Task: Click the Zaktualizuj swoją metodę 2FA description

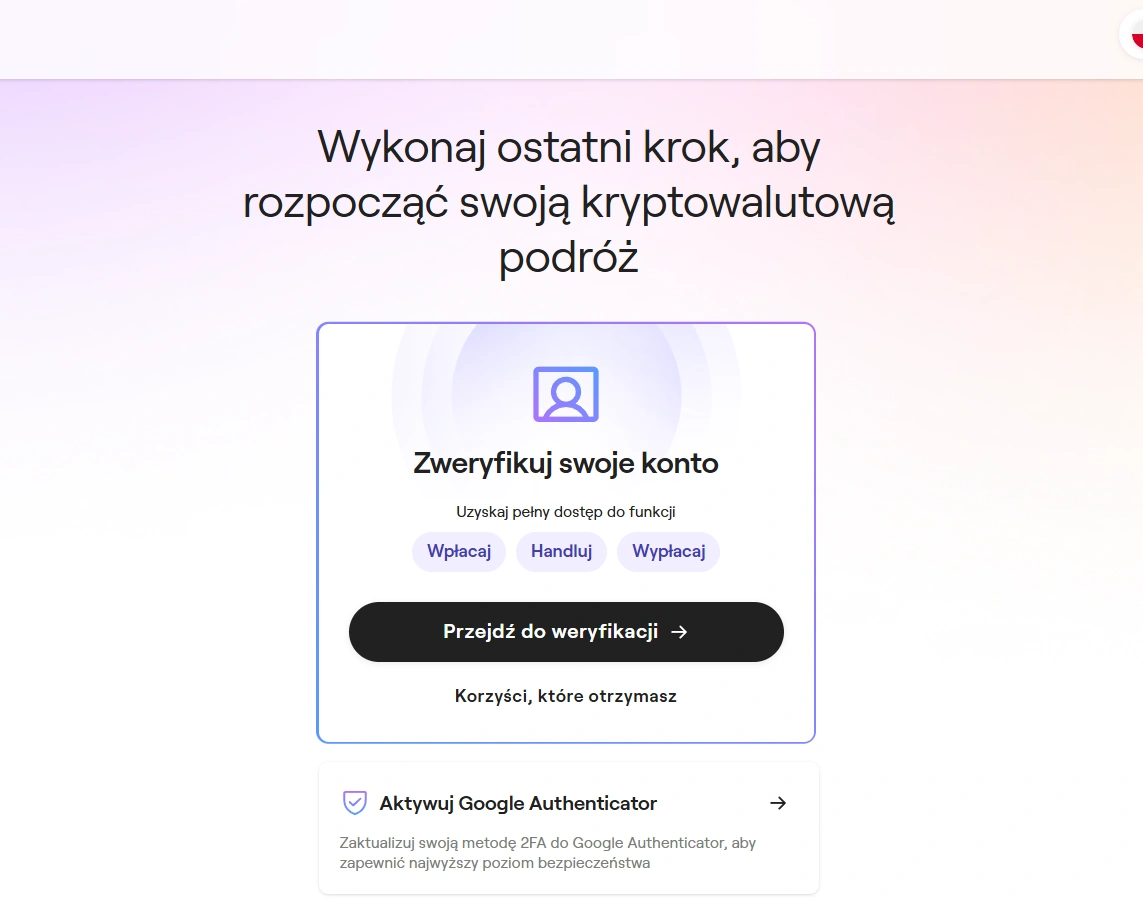Action: pyautogui.click(x=547, y=853)
